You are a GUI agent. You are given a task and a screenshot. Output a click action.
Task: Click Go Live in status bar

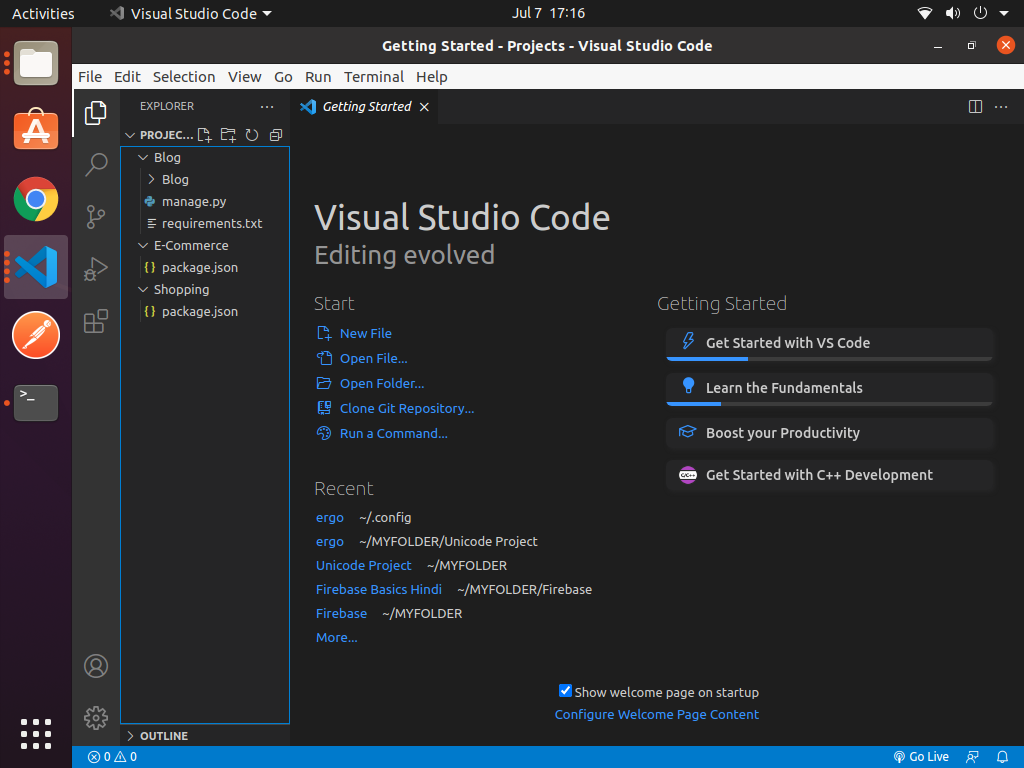click(921, 757)
